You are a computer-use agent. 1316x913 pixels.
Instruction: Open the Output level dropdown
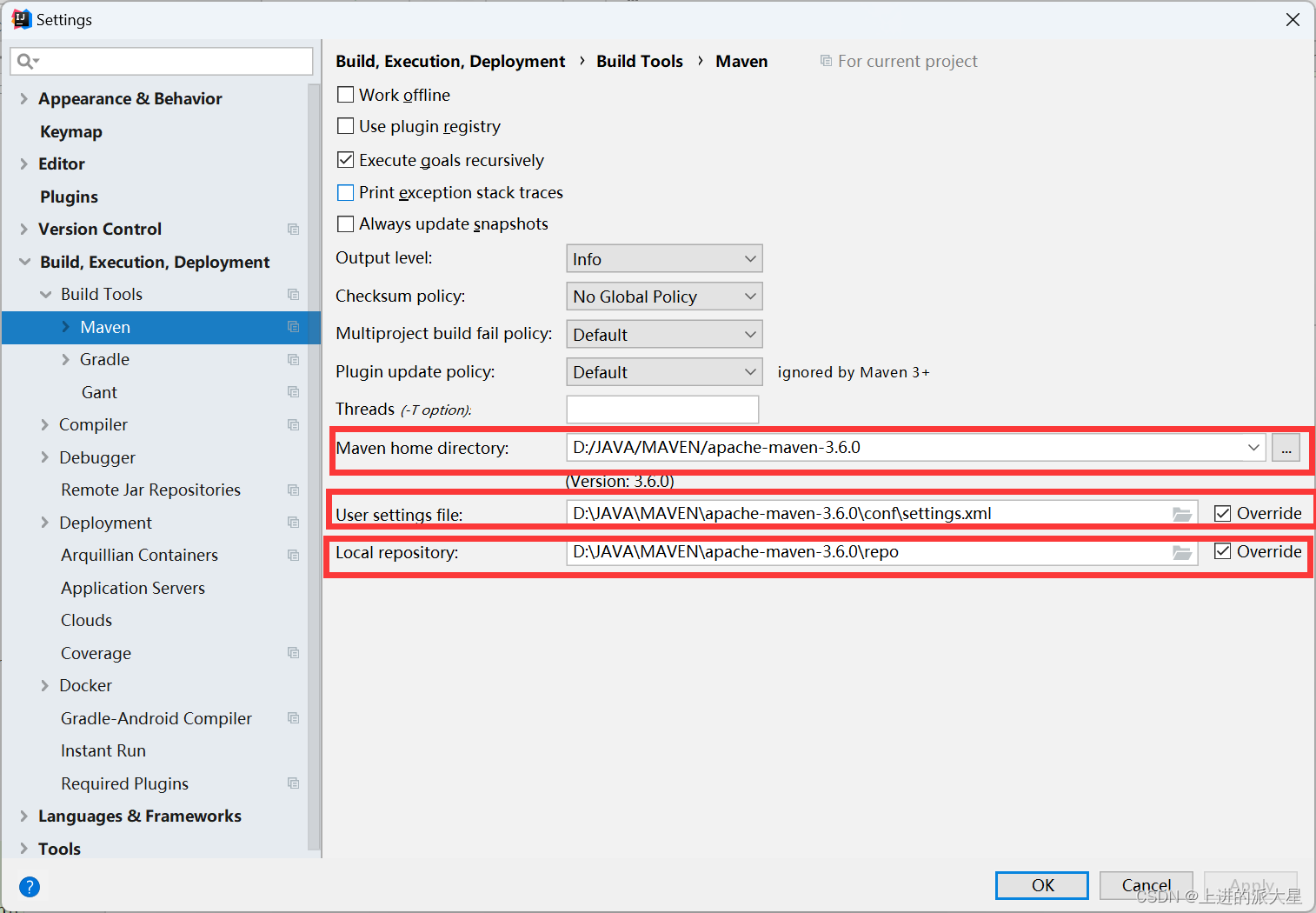[664, 259]
